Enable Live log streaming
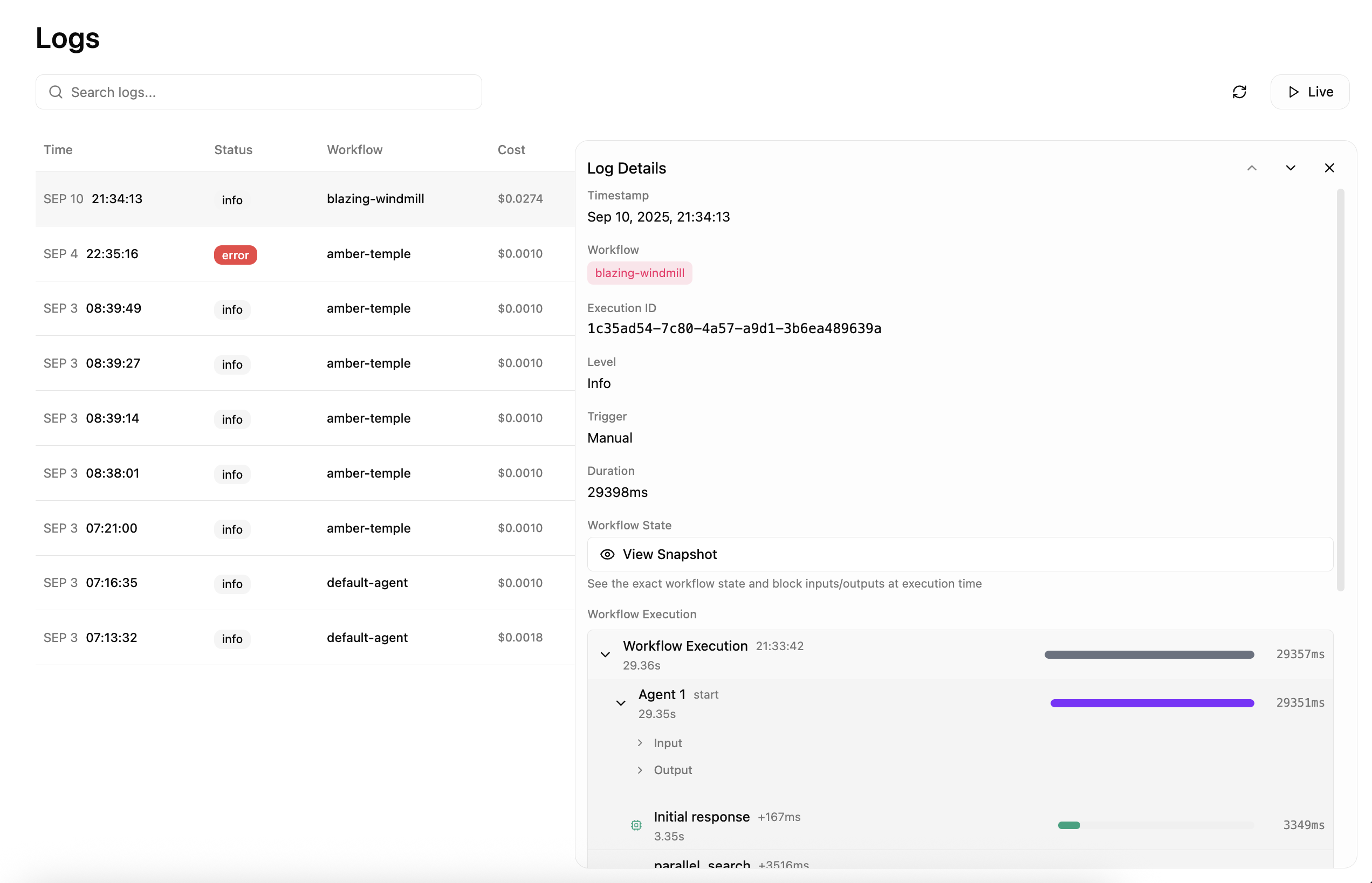Screen dimensions: 1372x883 (1310, 92)
